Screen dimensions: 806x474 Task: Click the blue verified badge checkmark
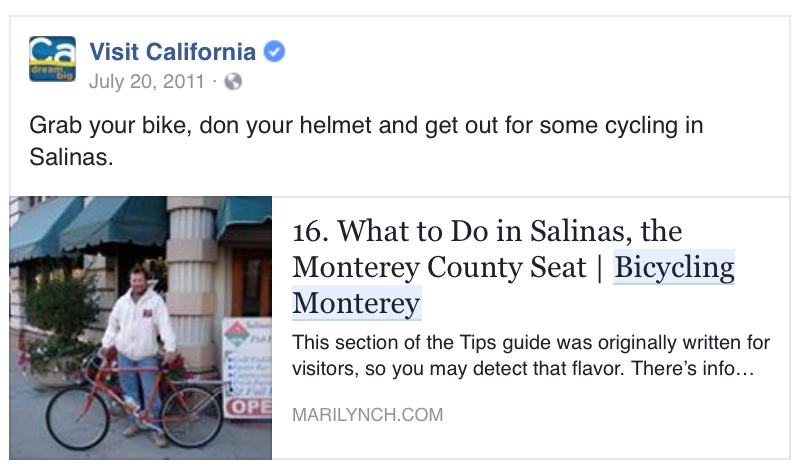(x=274, y=52)
